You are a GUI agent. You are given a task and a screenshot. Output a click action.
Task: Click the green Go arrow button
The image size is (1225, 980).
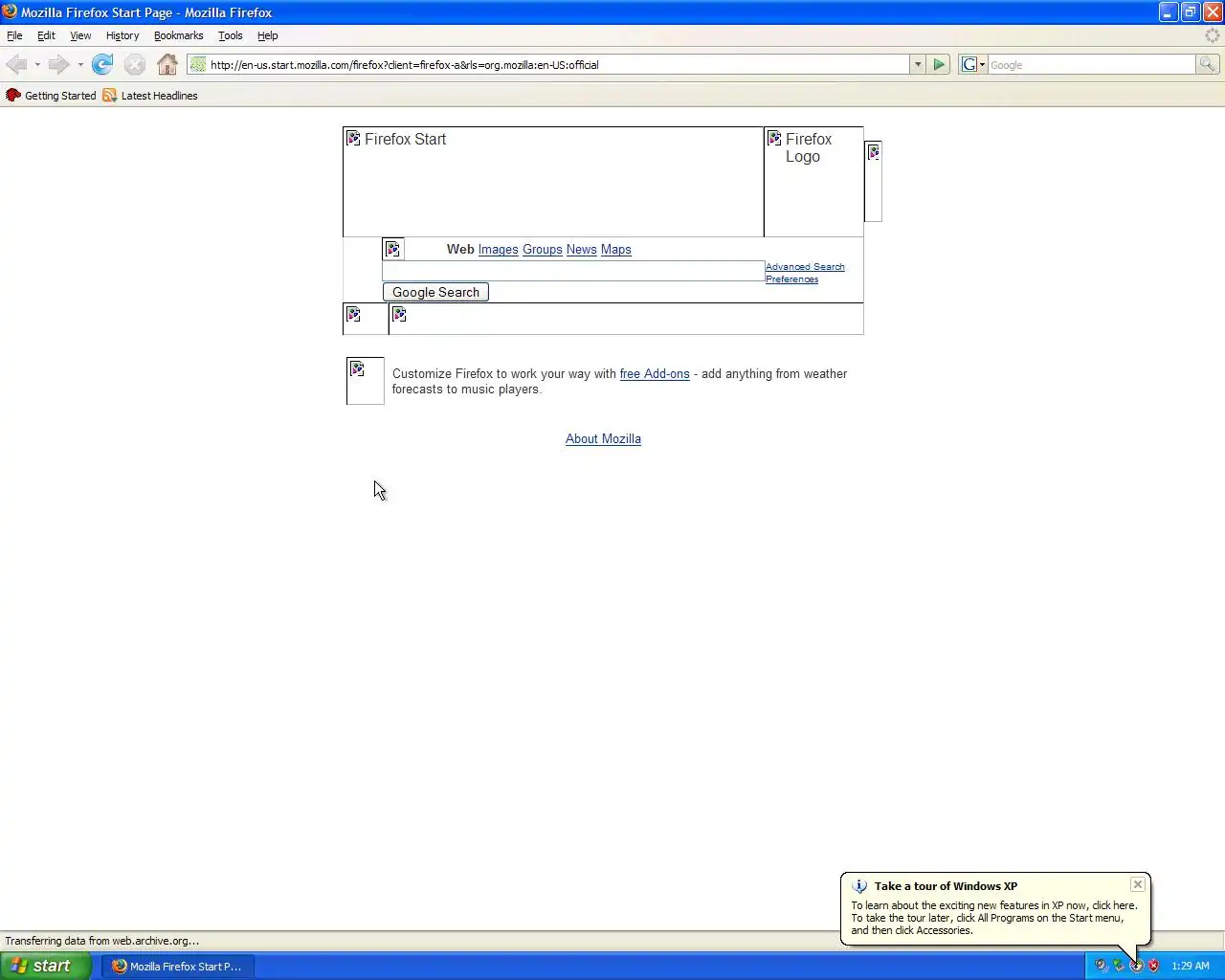[939, 64]
